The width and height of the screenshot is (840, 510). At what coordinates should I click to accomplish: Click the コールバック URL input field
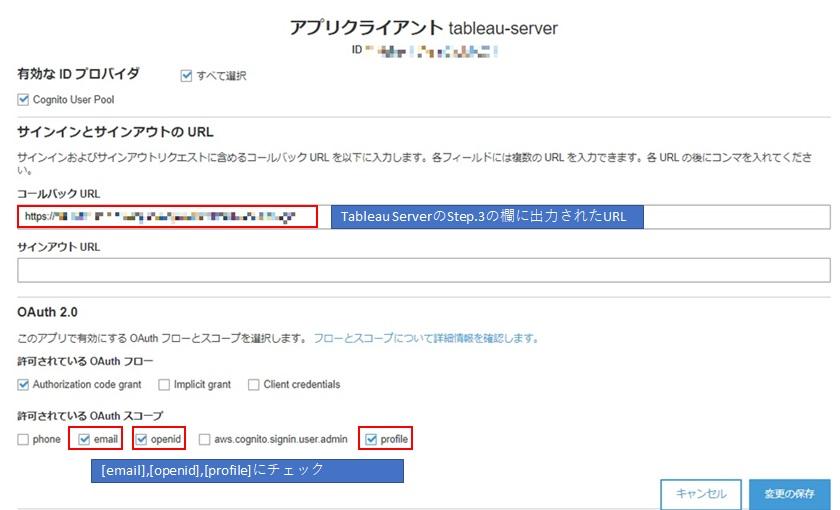(424, 217)
